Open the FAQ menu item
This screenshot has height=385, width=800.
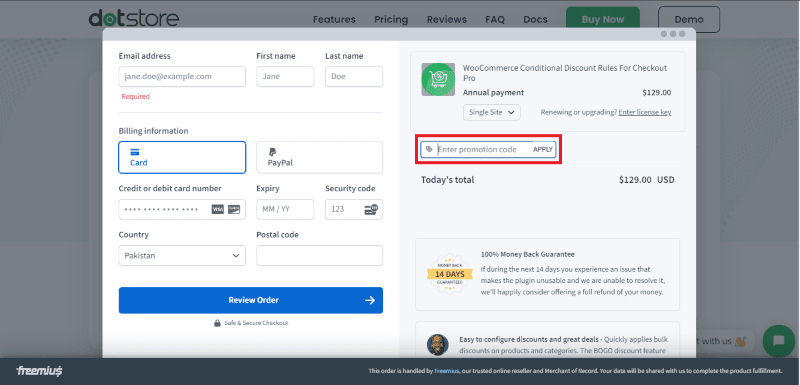click(495, 19)
